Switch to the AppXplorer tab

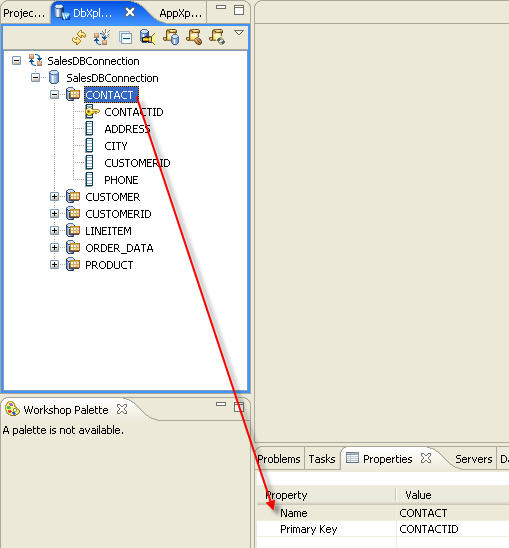181,13
